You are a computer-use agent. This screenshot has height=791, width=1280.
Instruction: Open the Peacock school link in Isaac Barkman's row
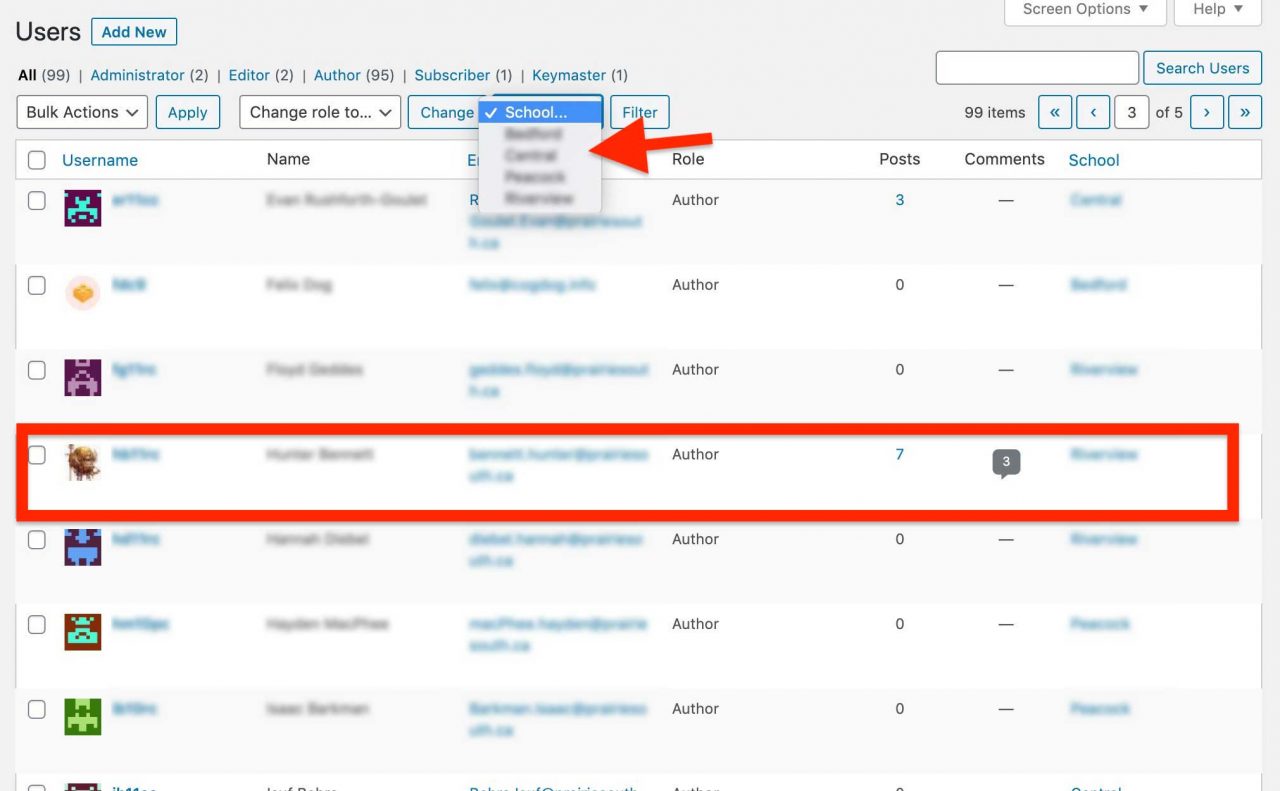point(1100,709)
